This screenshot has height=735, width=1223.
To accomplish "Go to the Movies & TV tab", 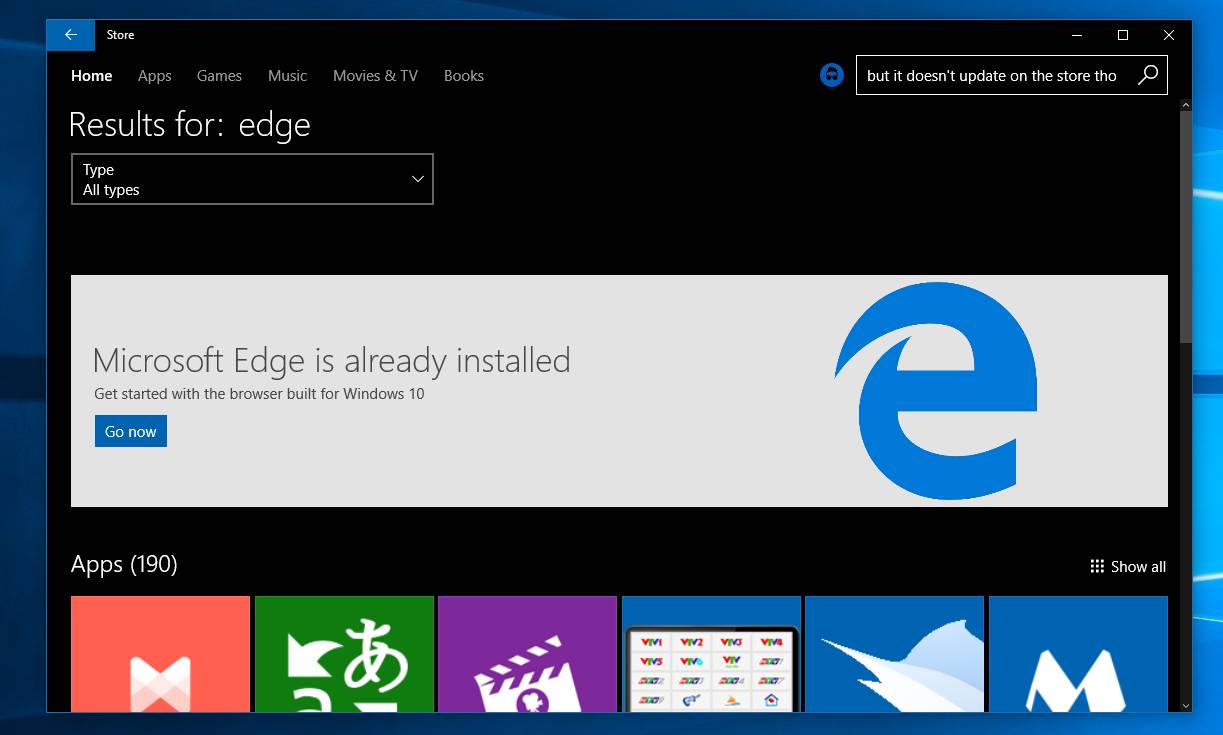I will [x=375, y=76].
